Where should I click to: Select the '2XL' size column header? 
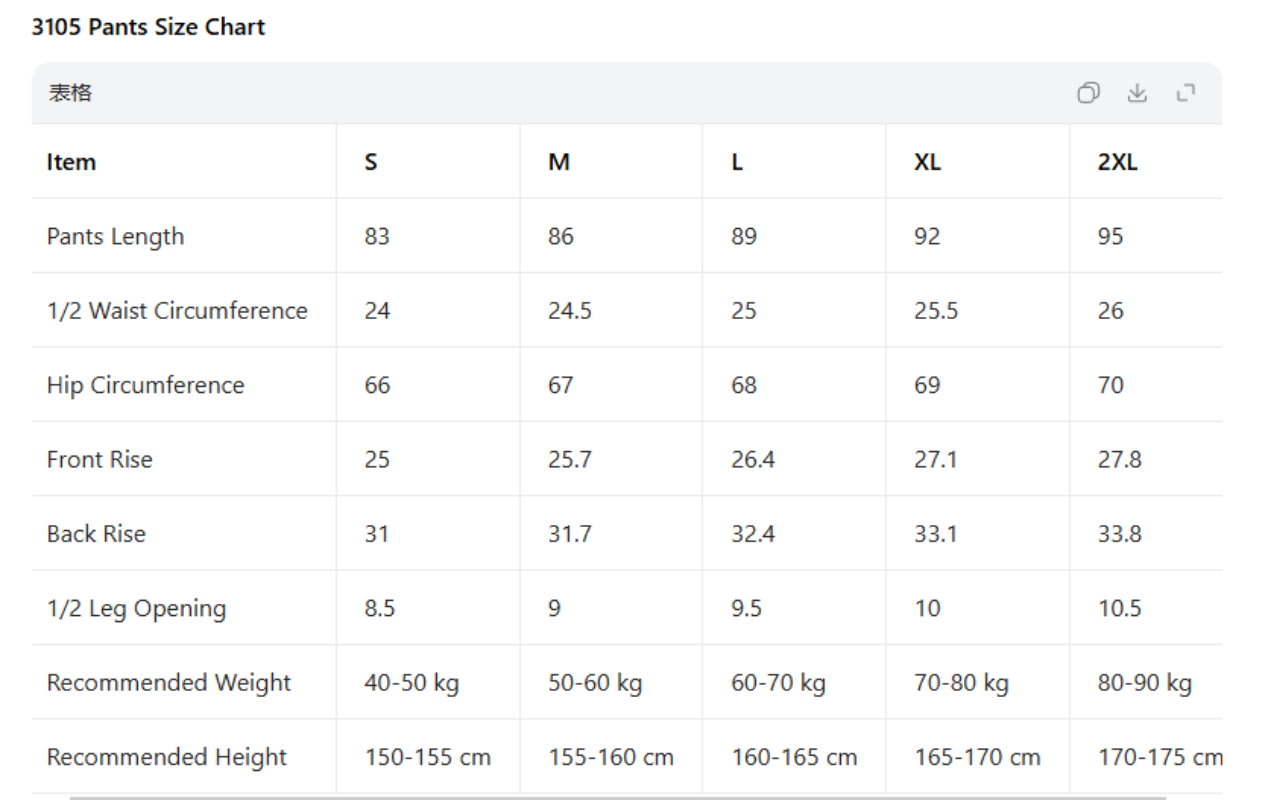tap(1117, 162)
